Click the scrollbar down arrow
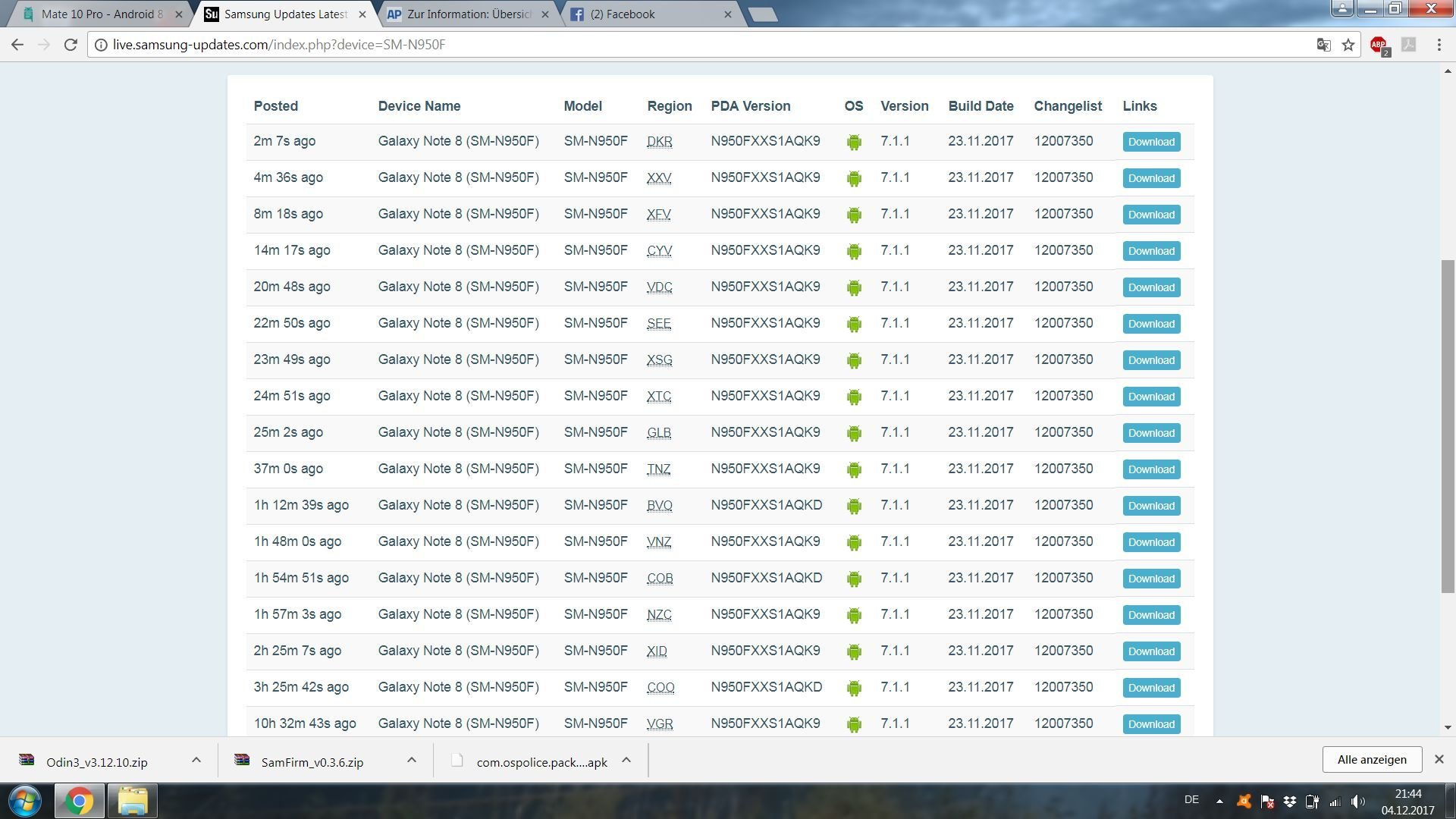Image resolution: width=1456 pixels, height=819 pixels. (1448, 727)
